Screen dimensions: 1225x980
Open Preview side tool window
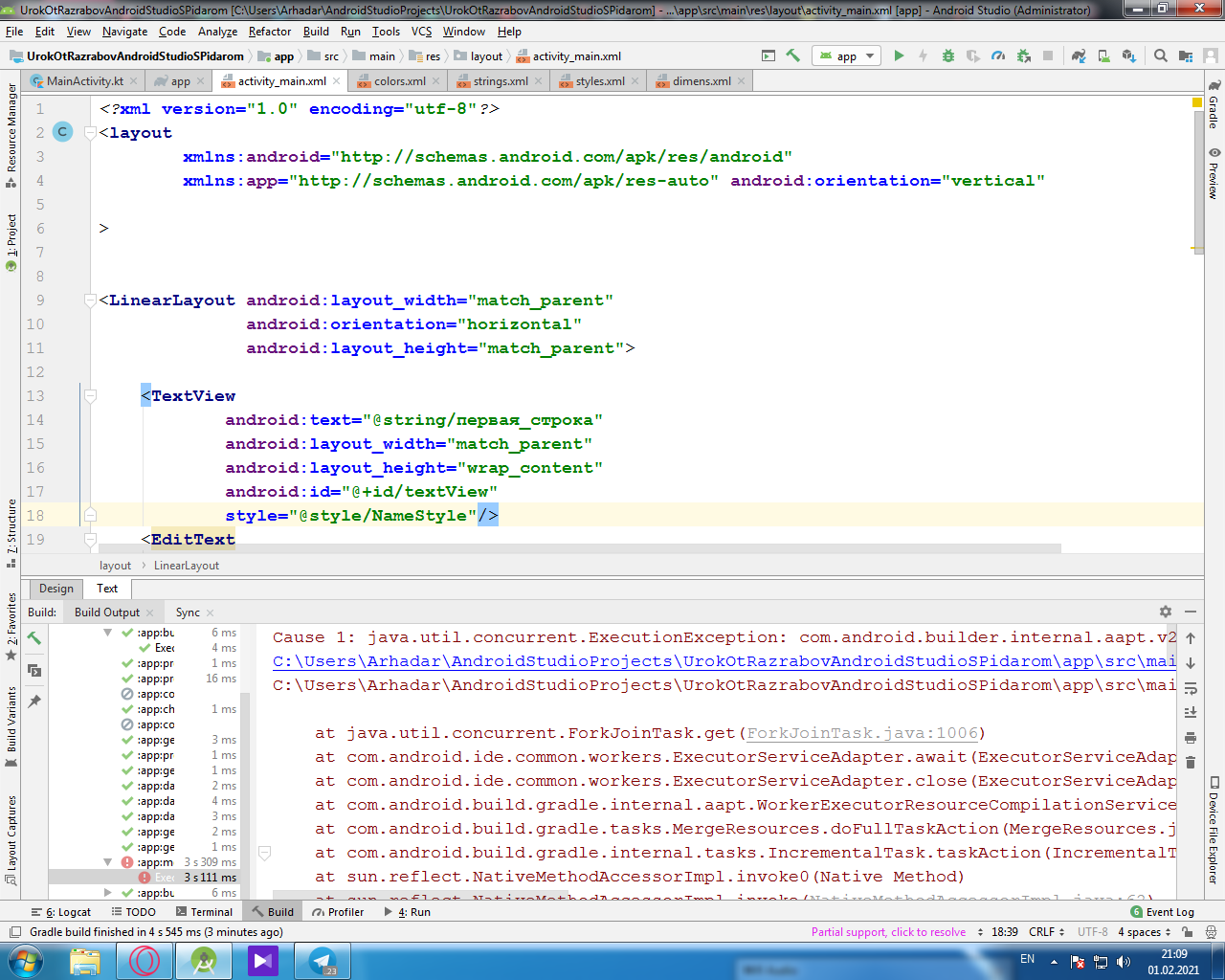coord(1214,173)
